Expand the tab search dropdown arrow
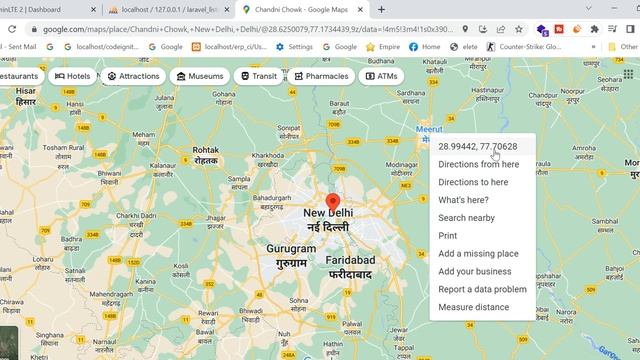This screenshot has height=360, width=640. [588, 9]
